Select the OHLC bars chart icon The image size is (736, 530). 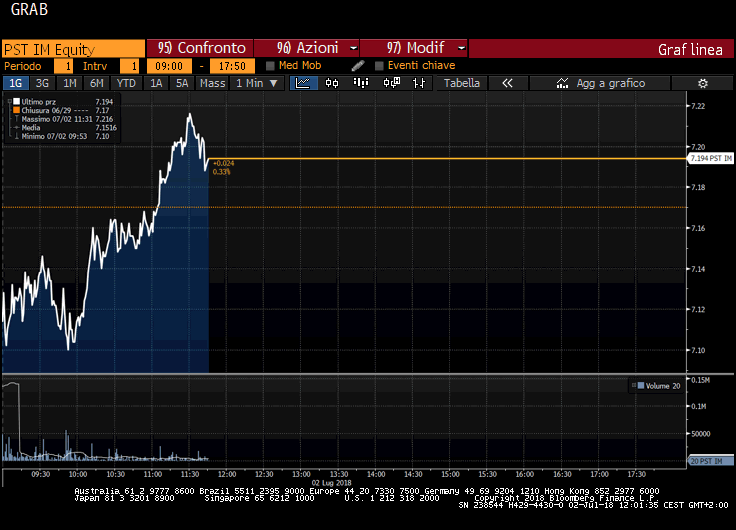(x=419, y=83)
